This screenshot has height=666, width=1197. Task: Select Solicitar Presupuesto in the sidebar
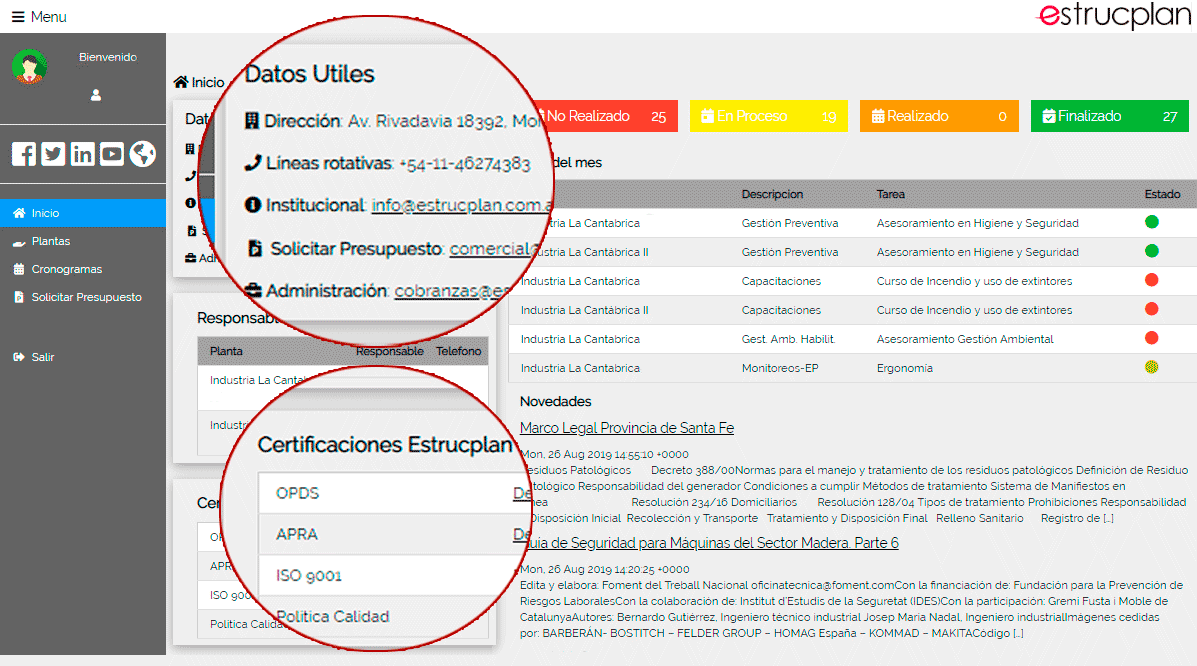(x=83, y=297)
